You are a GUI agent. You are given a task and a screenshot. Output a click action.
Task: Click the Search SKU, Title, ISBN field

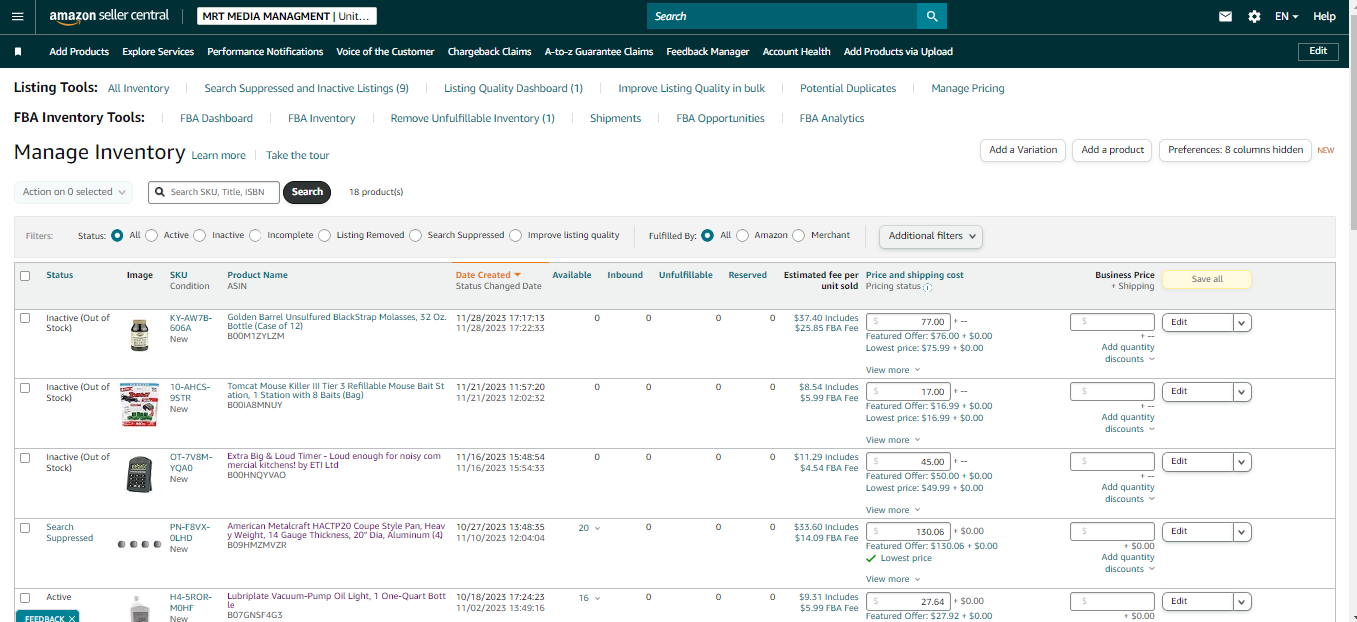tap(215, 192)
